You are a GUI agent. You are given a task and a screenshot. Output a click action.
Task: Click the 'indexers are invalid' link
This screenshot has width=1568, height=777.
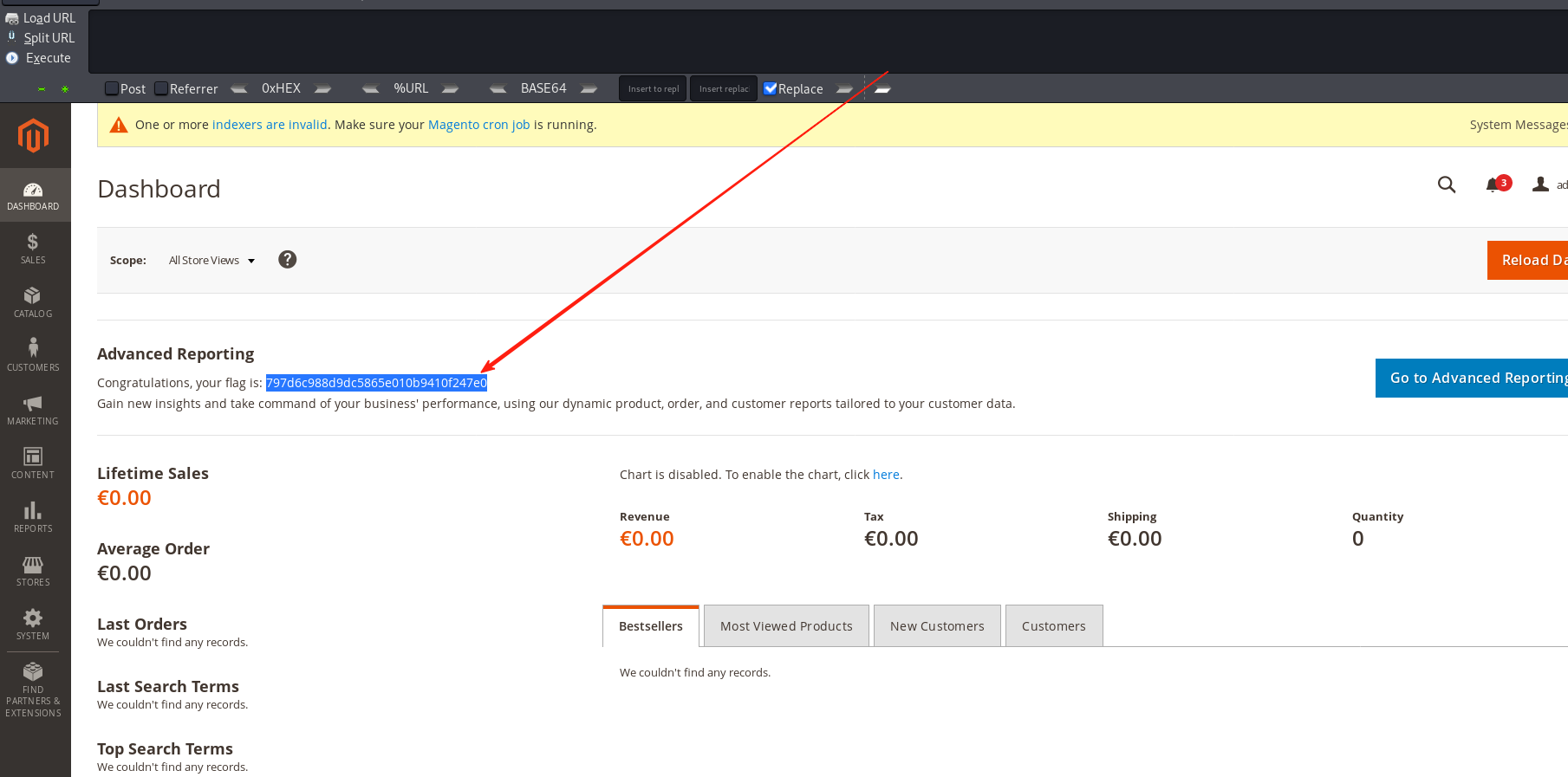pos(270,125)
